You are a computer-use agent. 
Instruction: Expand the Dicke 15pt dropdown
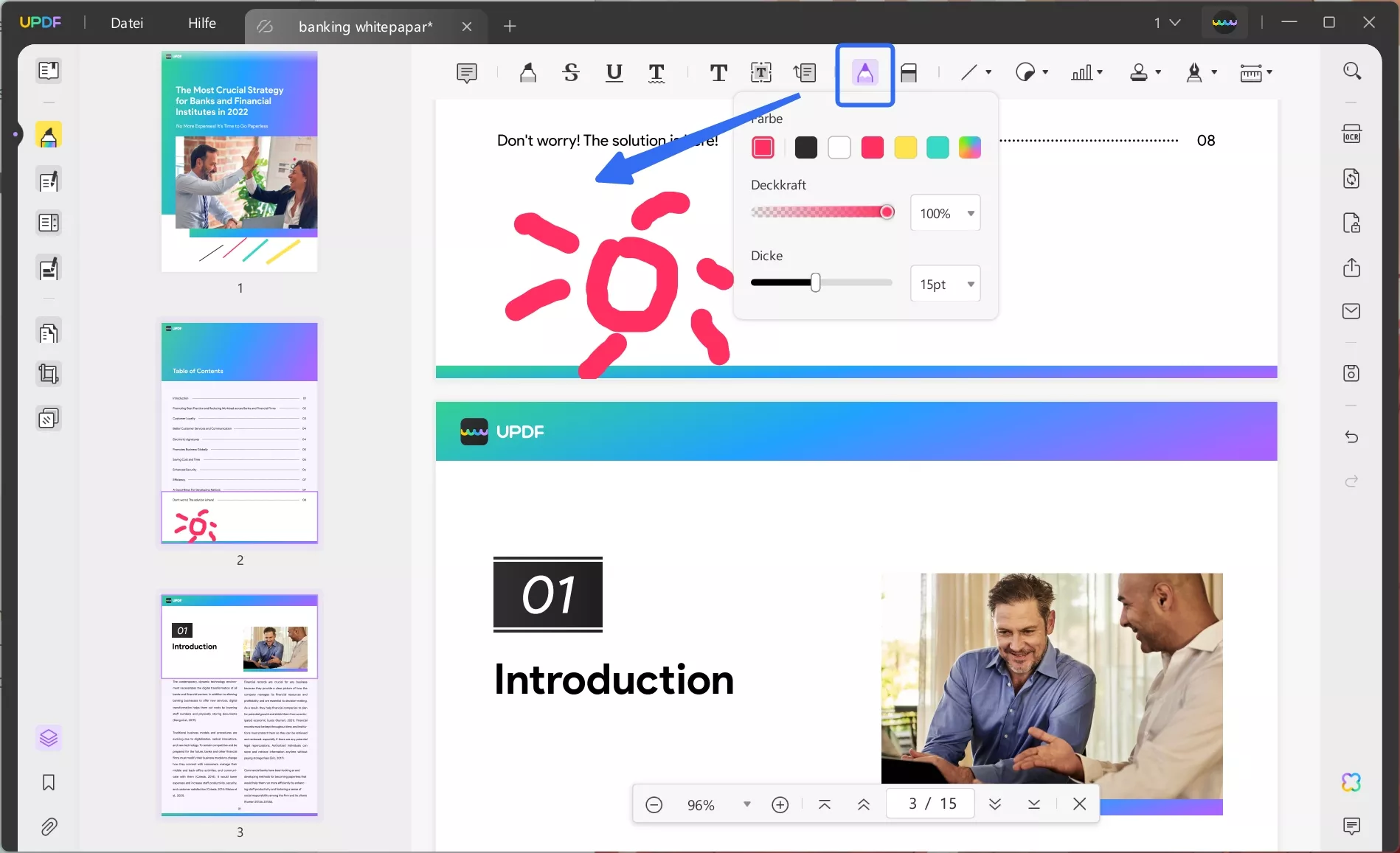pyautogui.click(x=971, y=285)
